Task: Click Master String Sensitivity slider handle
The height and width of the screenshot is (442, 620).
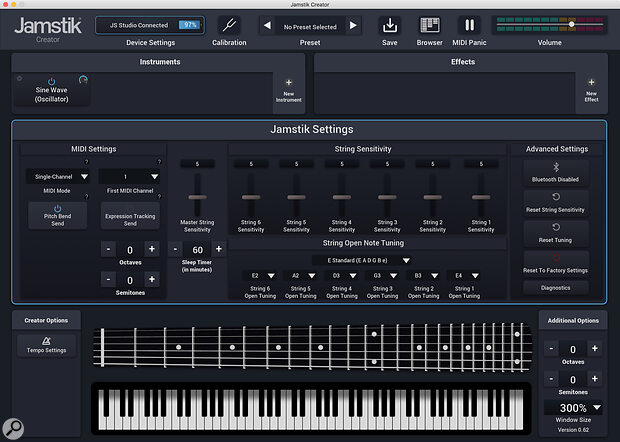Action: [197, 197]
